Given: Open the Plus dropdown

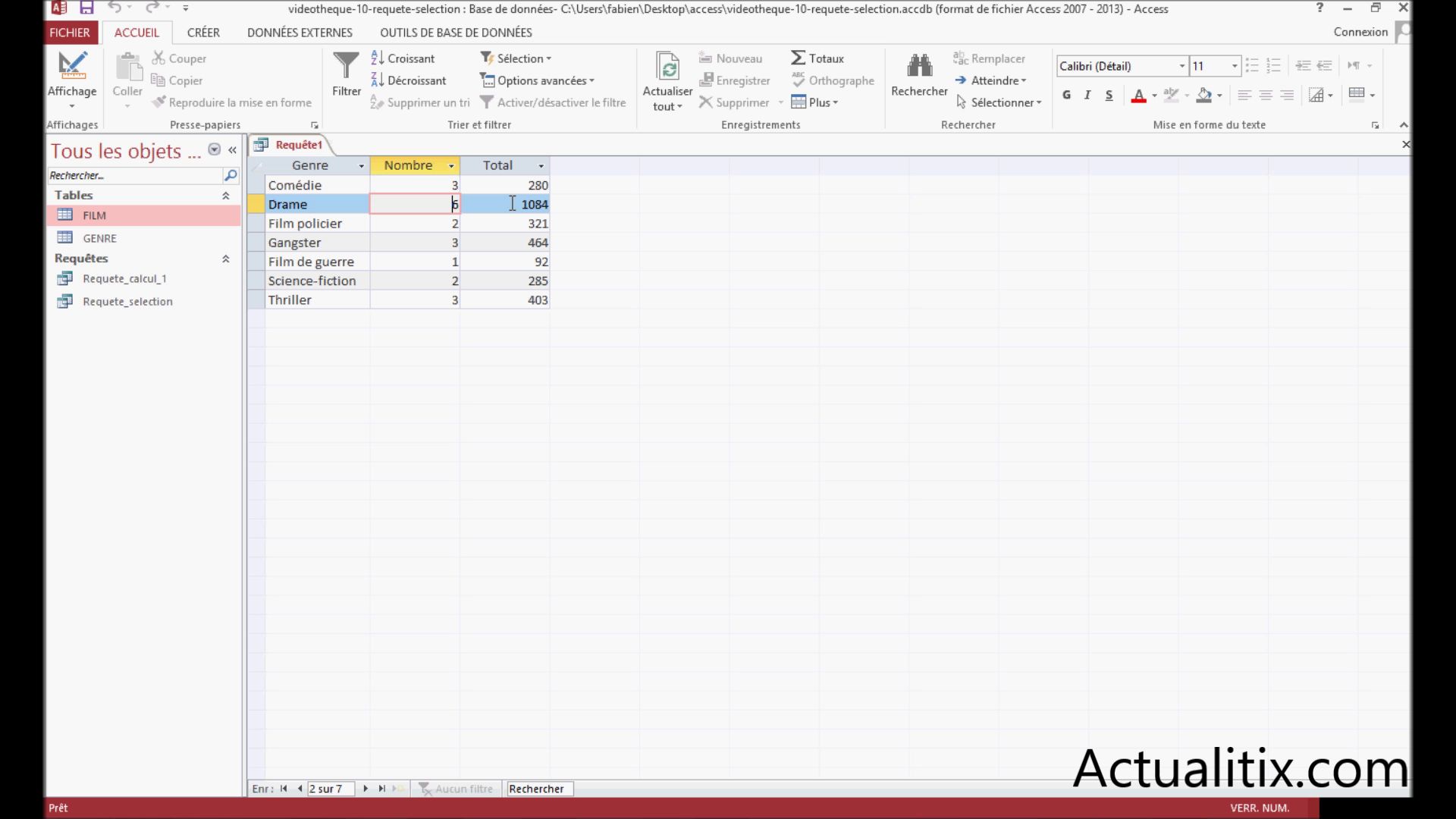Looking at the screenshot, I should [x=814, y=102].
